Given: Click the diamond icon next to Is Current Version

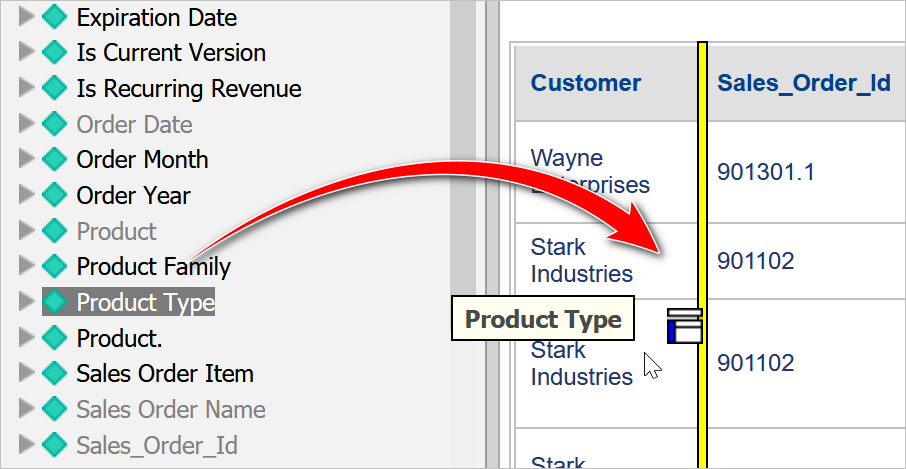Looking at the screenshot, I should pos(54,53).
